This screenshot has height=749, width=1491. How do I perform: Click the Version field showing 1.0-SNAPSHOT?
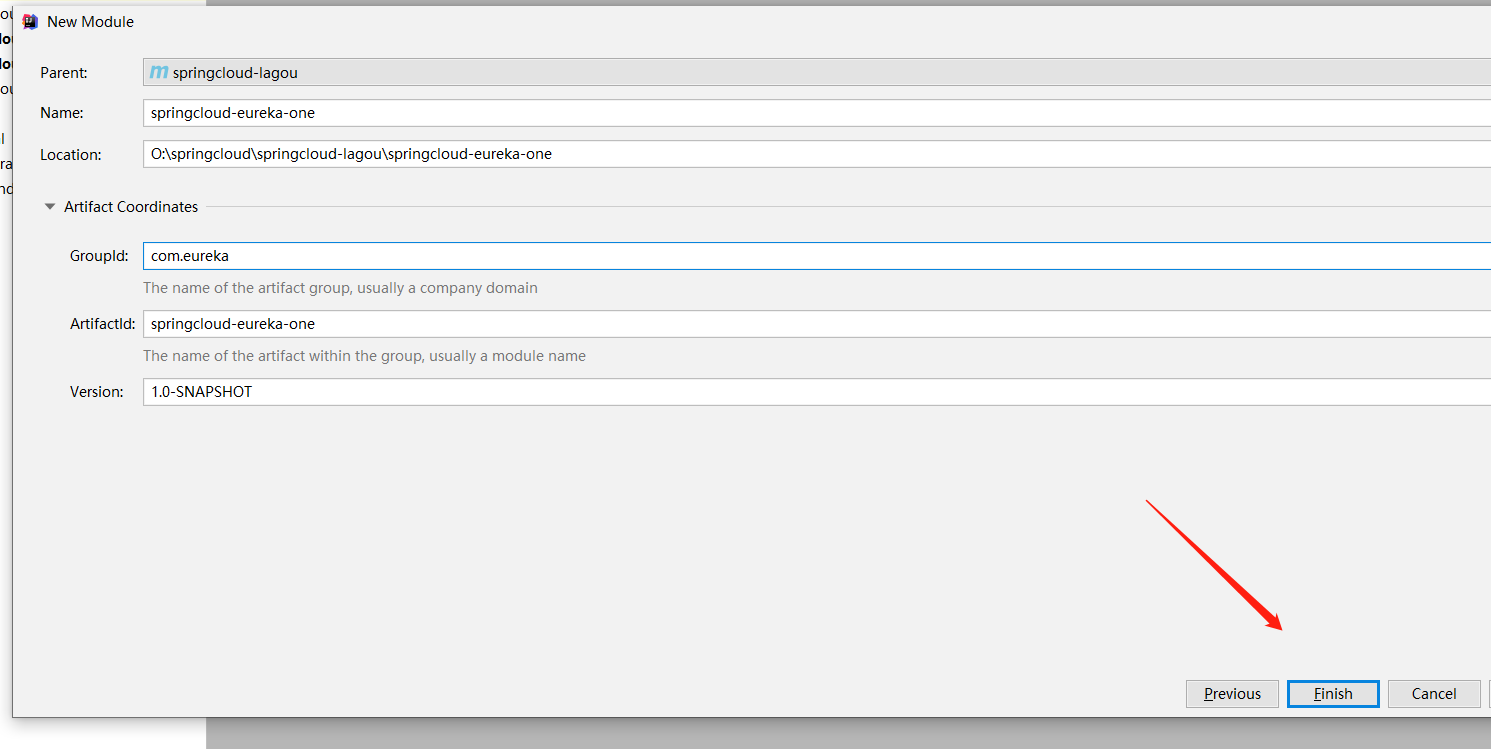click(817, 392)
